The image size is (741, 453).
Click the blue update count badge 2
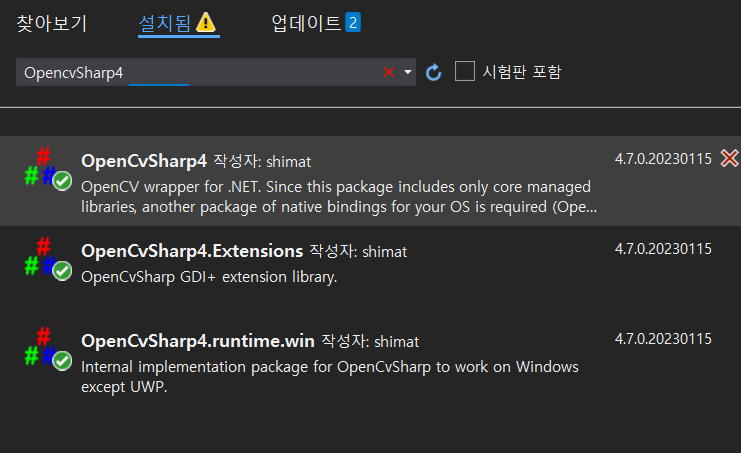(x=353, y=23)
